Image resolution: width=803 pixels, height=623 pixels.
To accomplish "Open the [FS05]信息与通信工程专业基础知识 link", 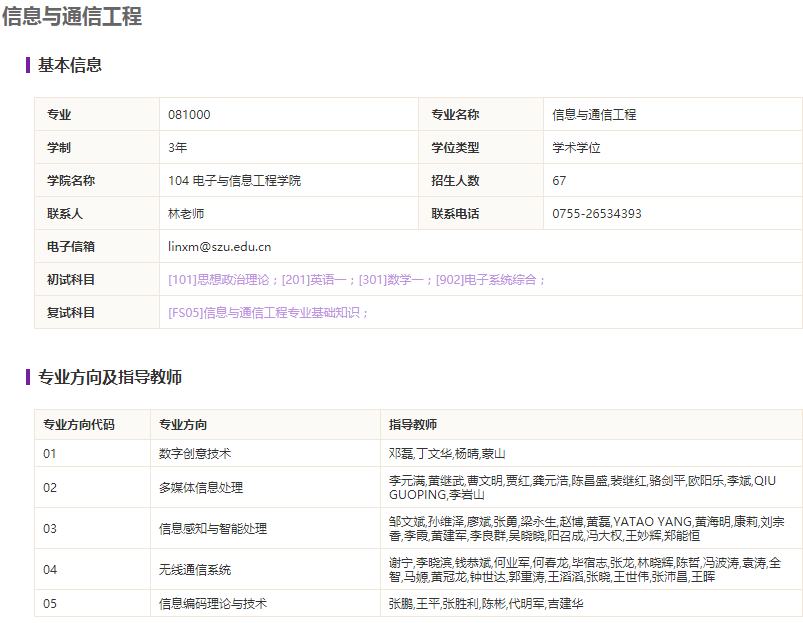I will [x=264, y=313].
